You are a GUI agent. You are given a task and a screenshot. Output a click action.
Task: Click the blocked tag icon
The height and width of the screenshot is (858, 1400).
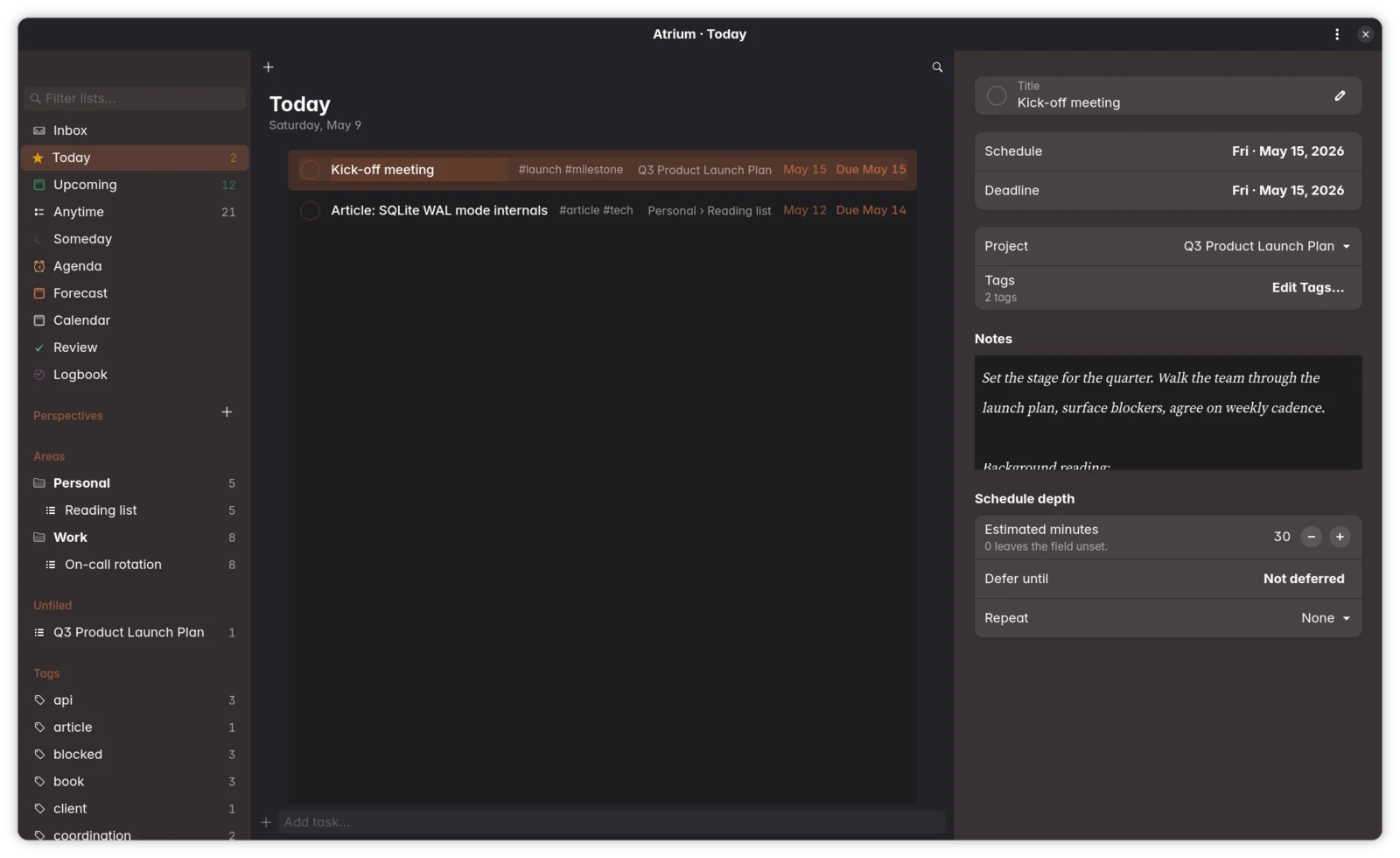38,755
